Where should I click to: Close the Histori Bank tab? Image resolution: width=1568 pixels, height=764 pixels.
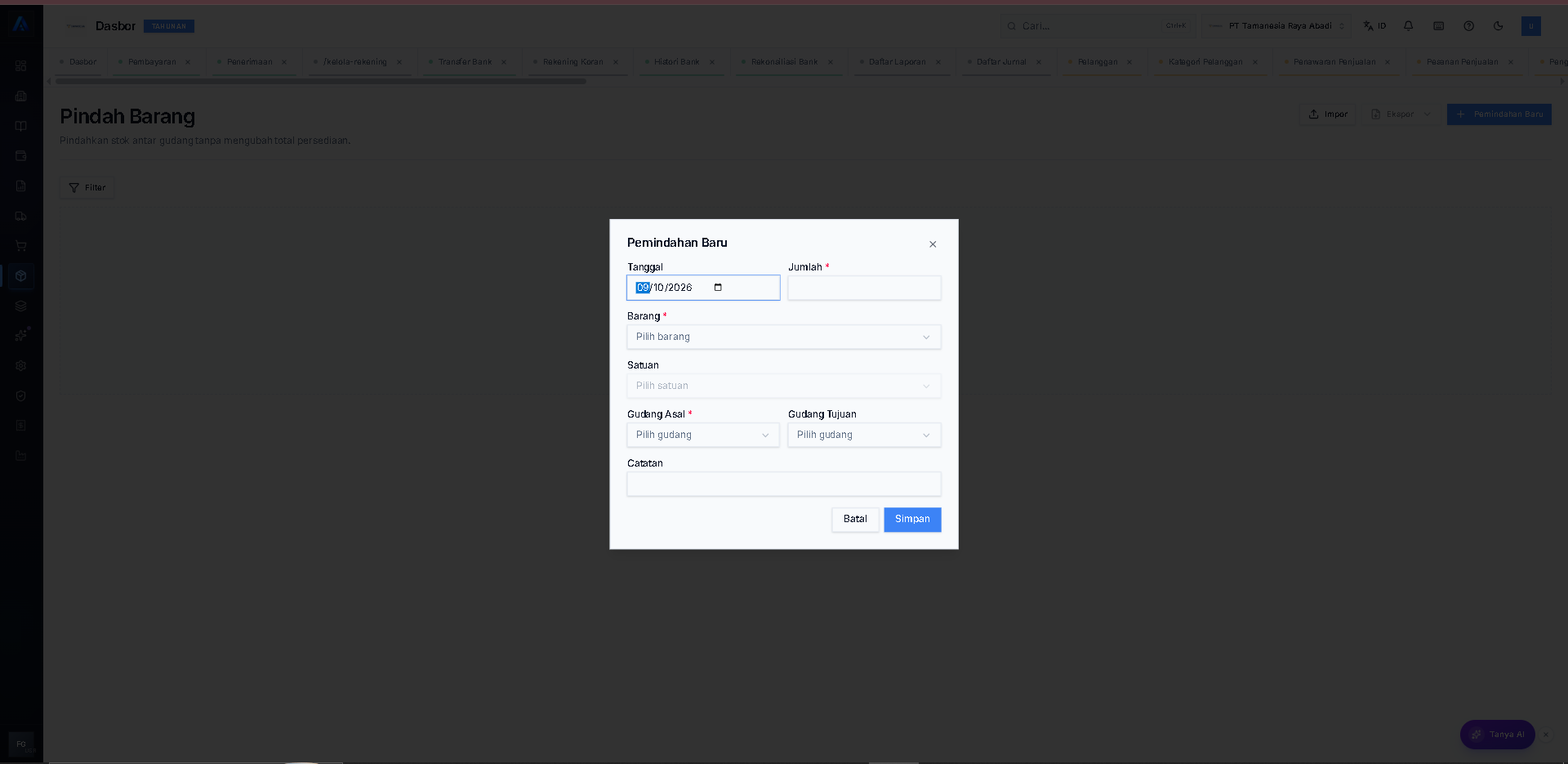click(712, 62)
